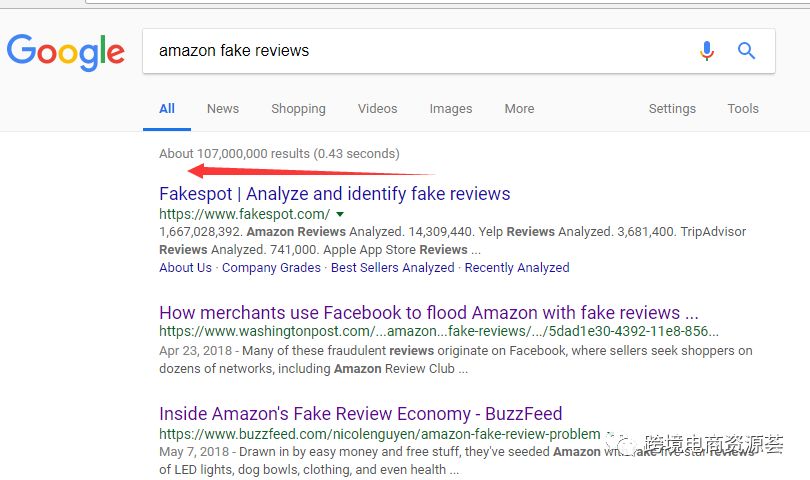The image size is (810, 480).
Task: Click the Company Grades sitelink
Action: (271, 268)
